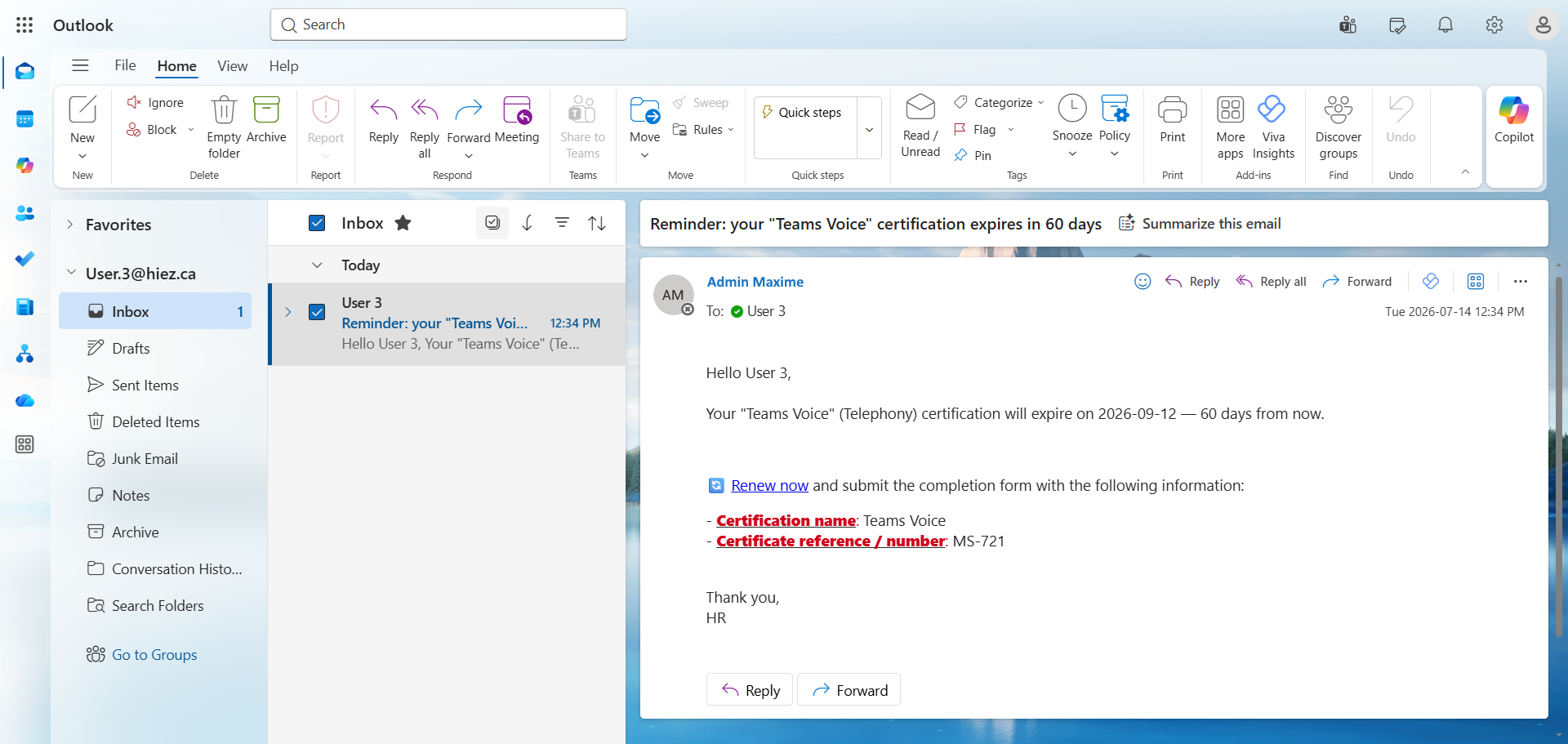Click the ribbon Reply button
The height and width of the screenshot is (744, 1568).
click(383, 119)
